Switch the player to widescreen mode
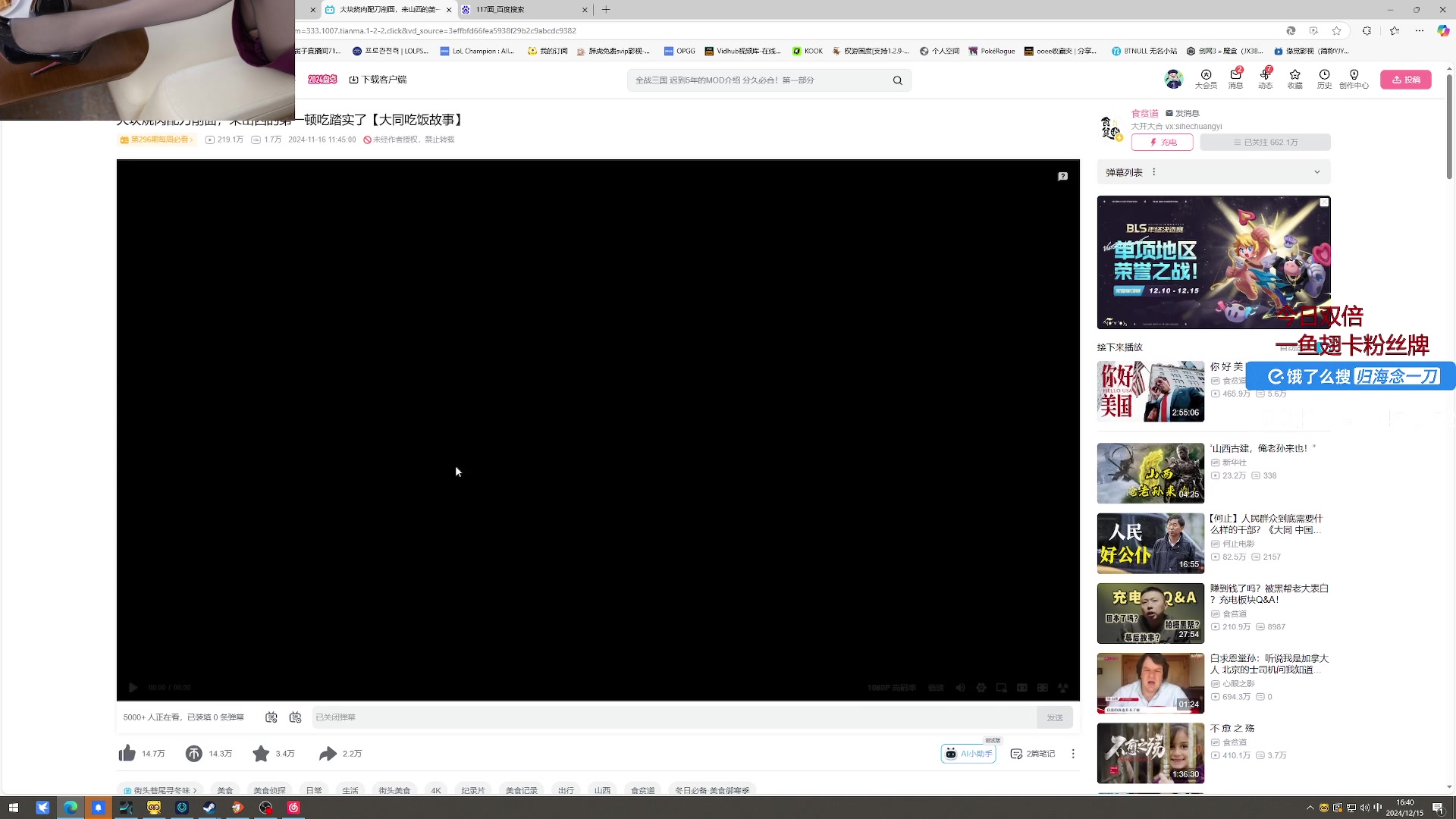The height and width of the screenshot is (819, 1456). point(1022,688)
